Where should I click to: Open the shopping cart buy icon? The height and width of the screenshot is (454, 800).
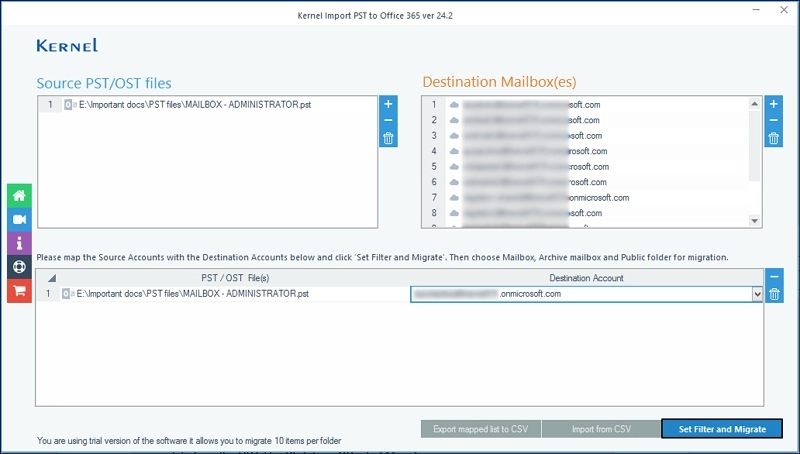(19, 291)
